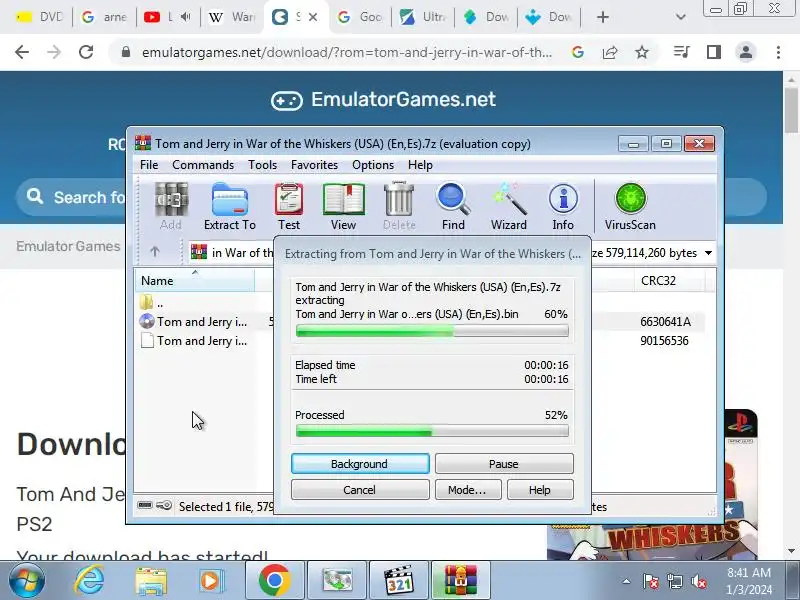Open the Wizard tool
Viewport: 800px width, 600px height.
point(509,207)
